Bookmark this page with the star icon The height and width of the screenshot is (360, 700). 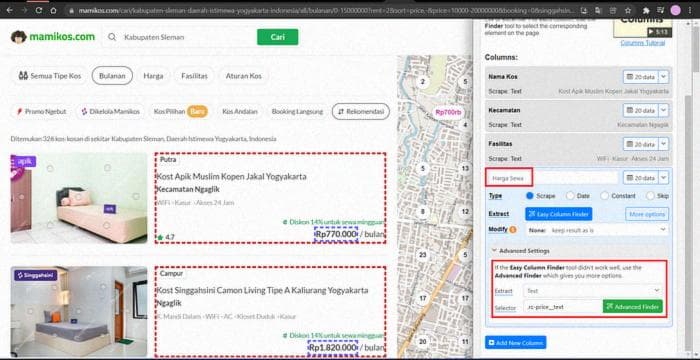pos(628,10)
